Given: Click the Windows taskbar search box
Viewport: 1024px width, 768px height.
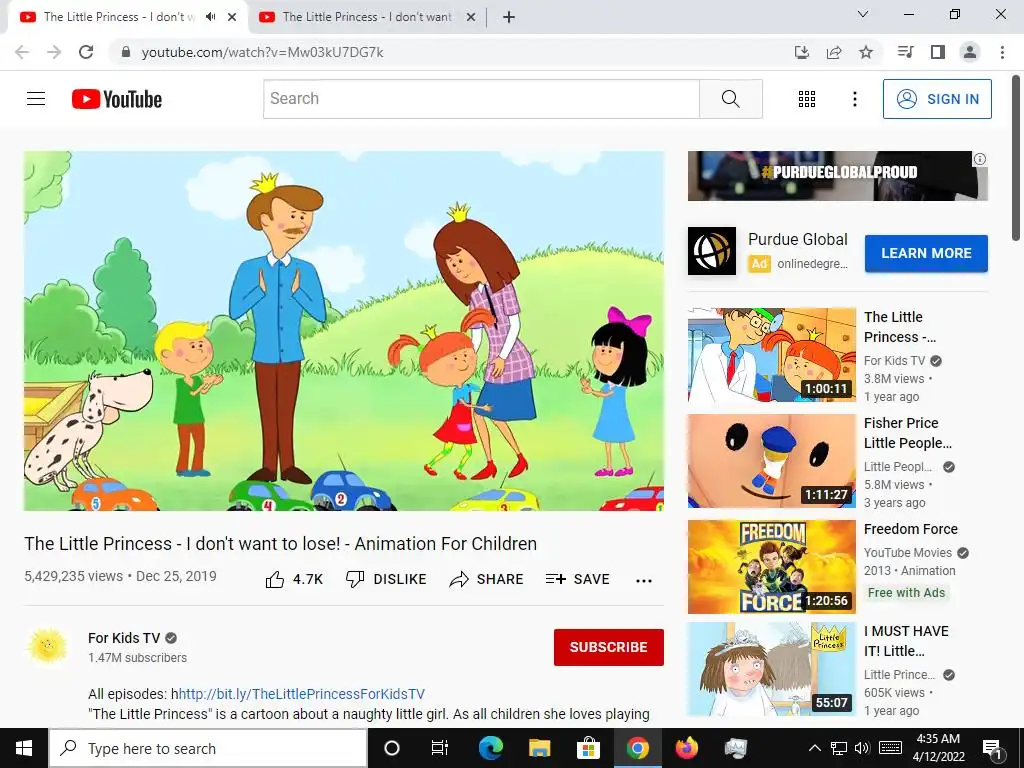Looking at the screenshot, I should [x=208, y=748].
